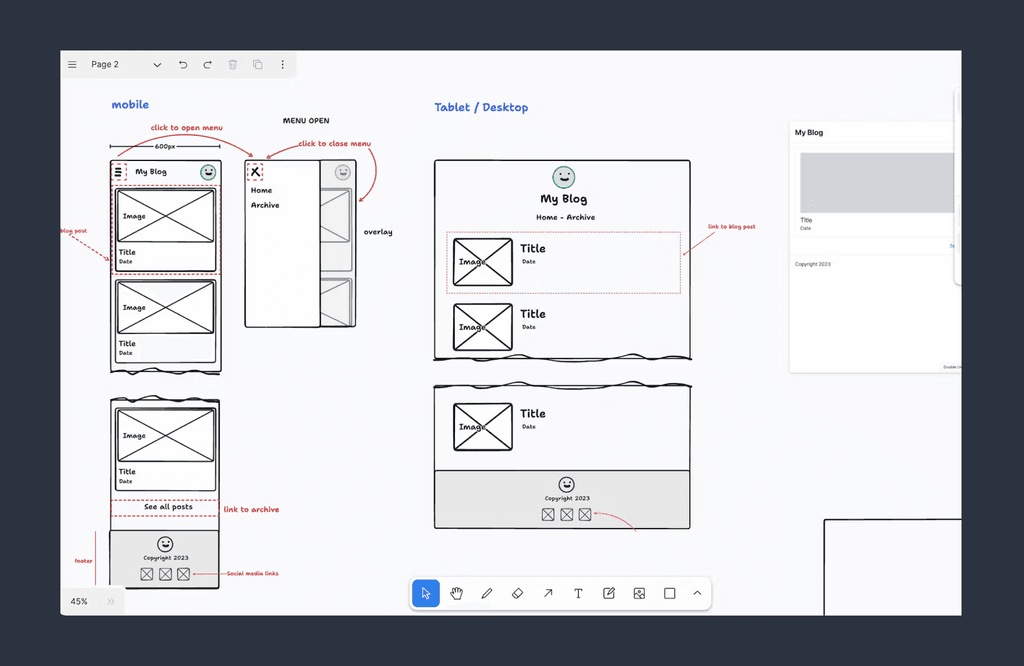Open the main hamburger menu
Image resolution: width=1024 pixels, height=666 pixels.
click(x=72, y=64)
